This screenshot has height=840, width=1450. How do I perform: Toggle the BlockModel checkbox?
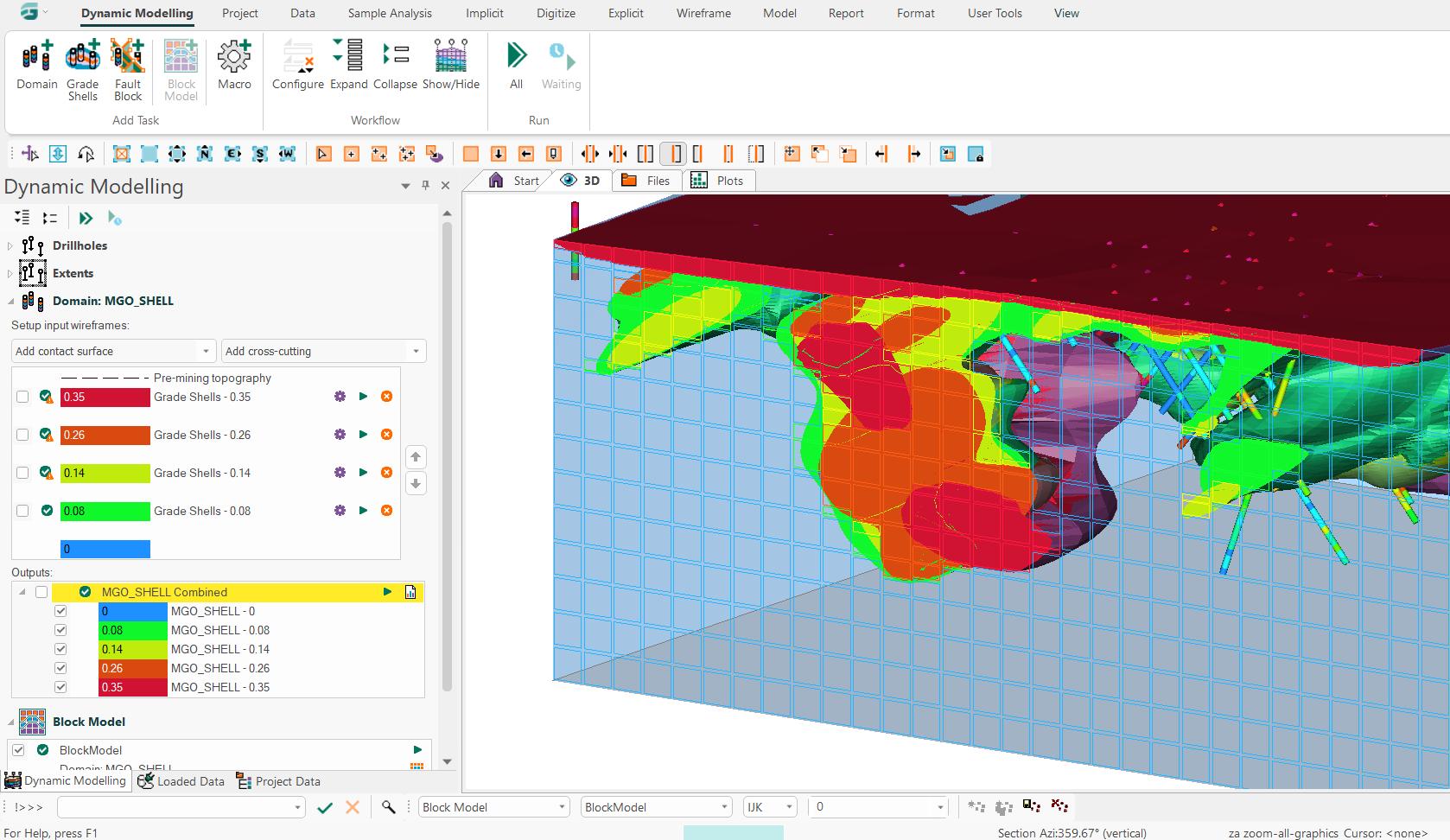(x=18, y=750)
